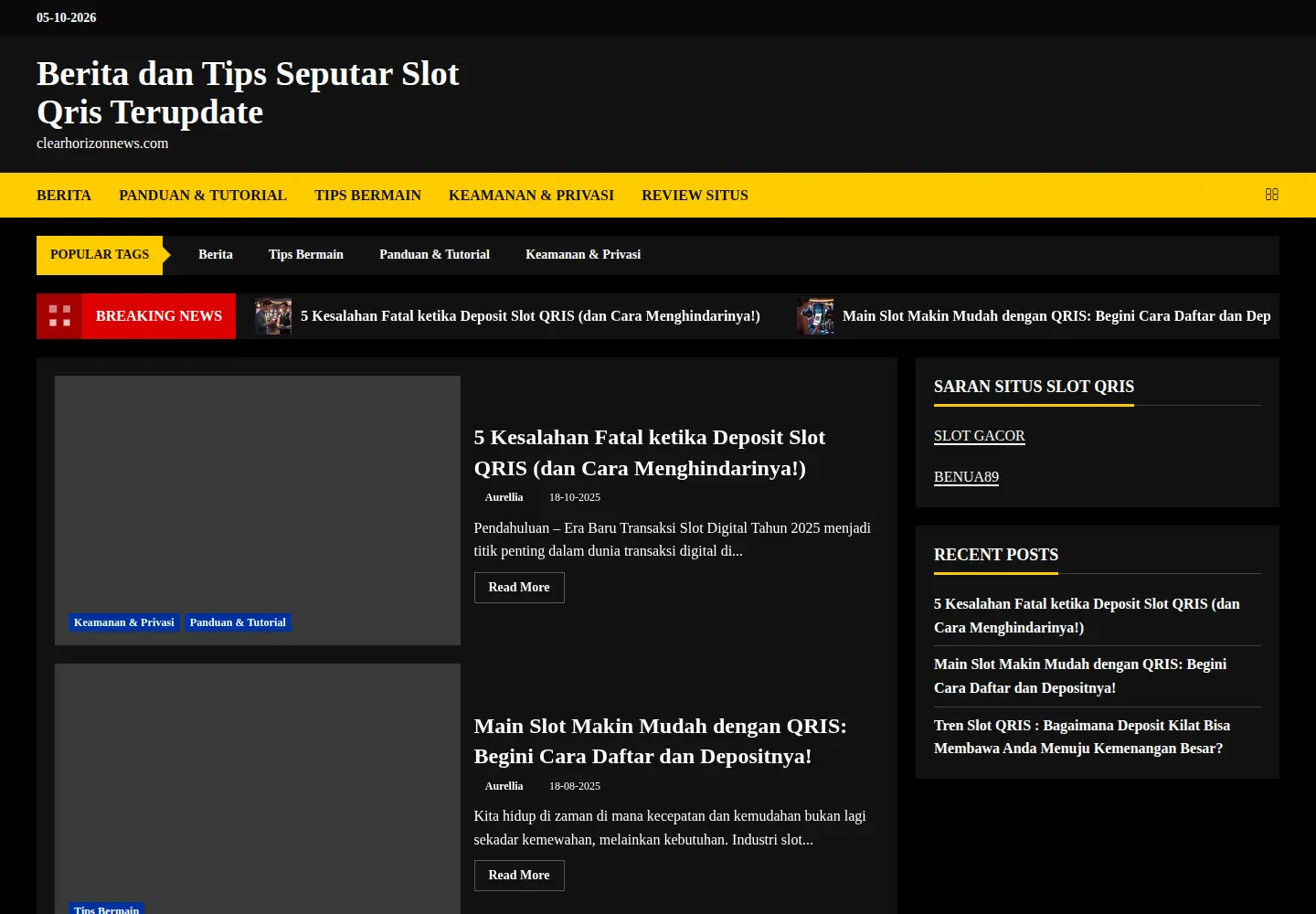1316x914 pixels.
Task: Click blue 'Panduan & Tutorial' category badge
Action: pos(238,622)
